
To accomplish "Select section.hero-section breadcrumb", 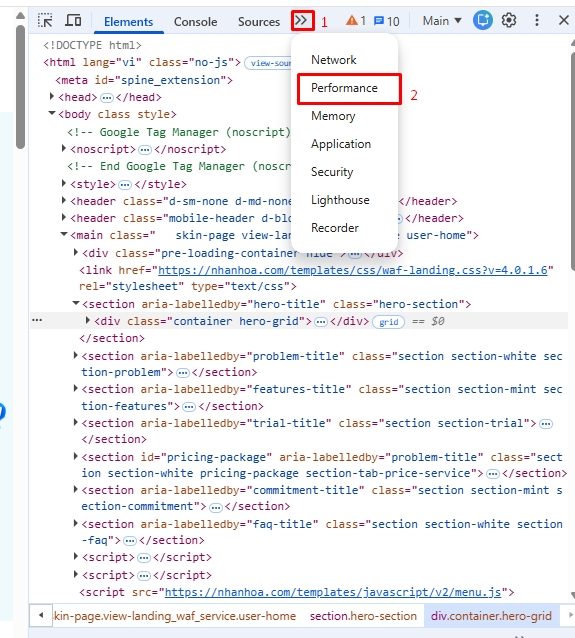I will click(x=363, y=616).
